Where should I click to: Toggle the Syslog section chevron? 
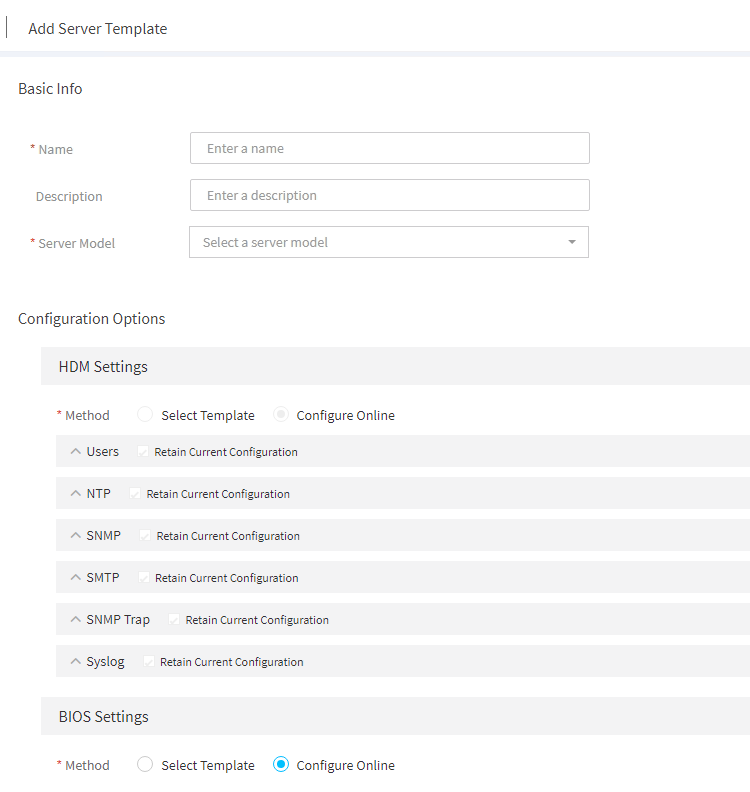coord(76,661)
